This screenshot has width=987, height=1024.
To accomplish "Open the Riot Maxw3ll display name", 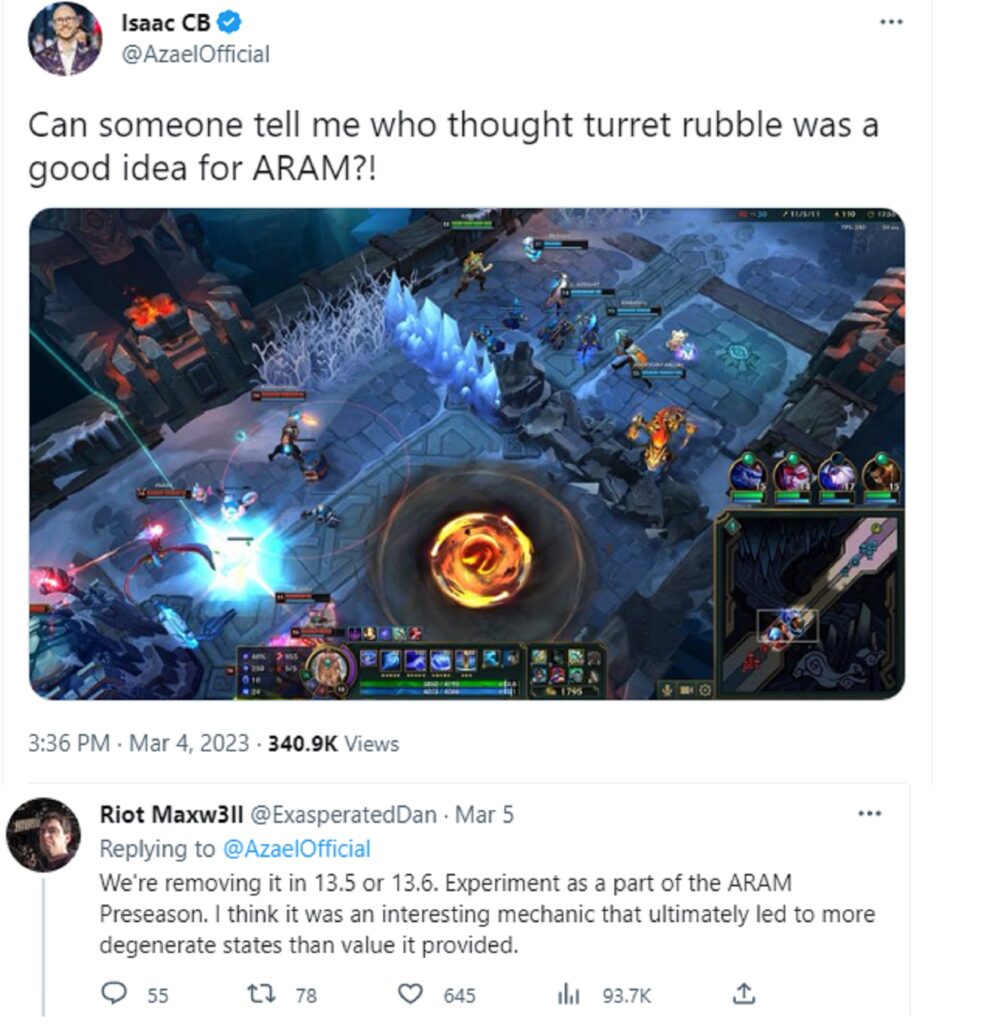I will [171, 814].
